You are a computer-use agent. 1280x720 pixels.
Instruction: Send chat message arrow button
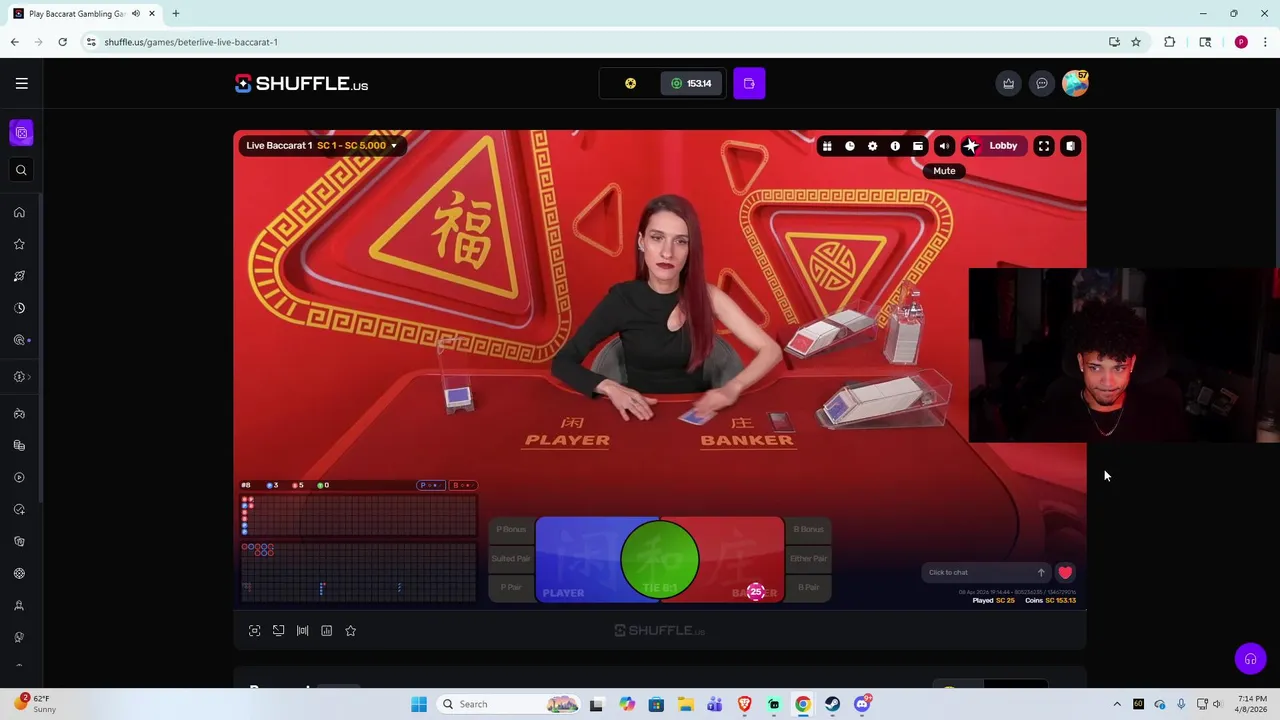click(x=1041, y=573)
